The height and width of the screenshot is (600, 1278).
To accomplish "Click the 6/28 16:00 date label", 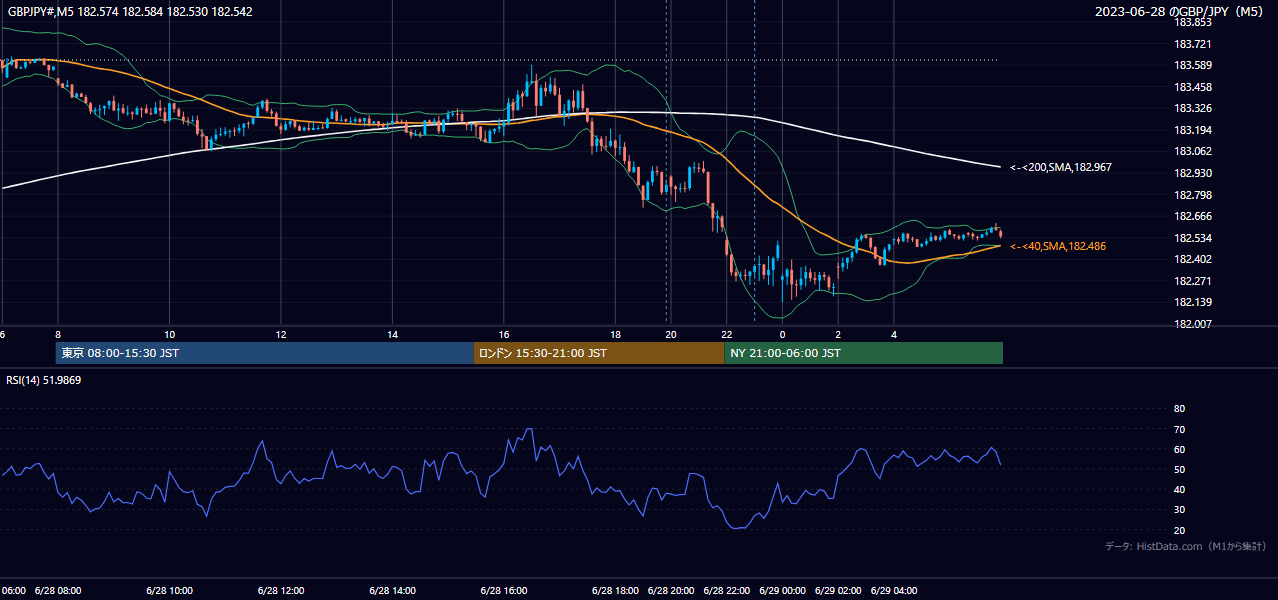I will (x=504, y=590).
